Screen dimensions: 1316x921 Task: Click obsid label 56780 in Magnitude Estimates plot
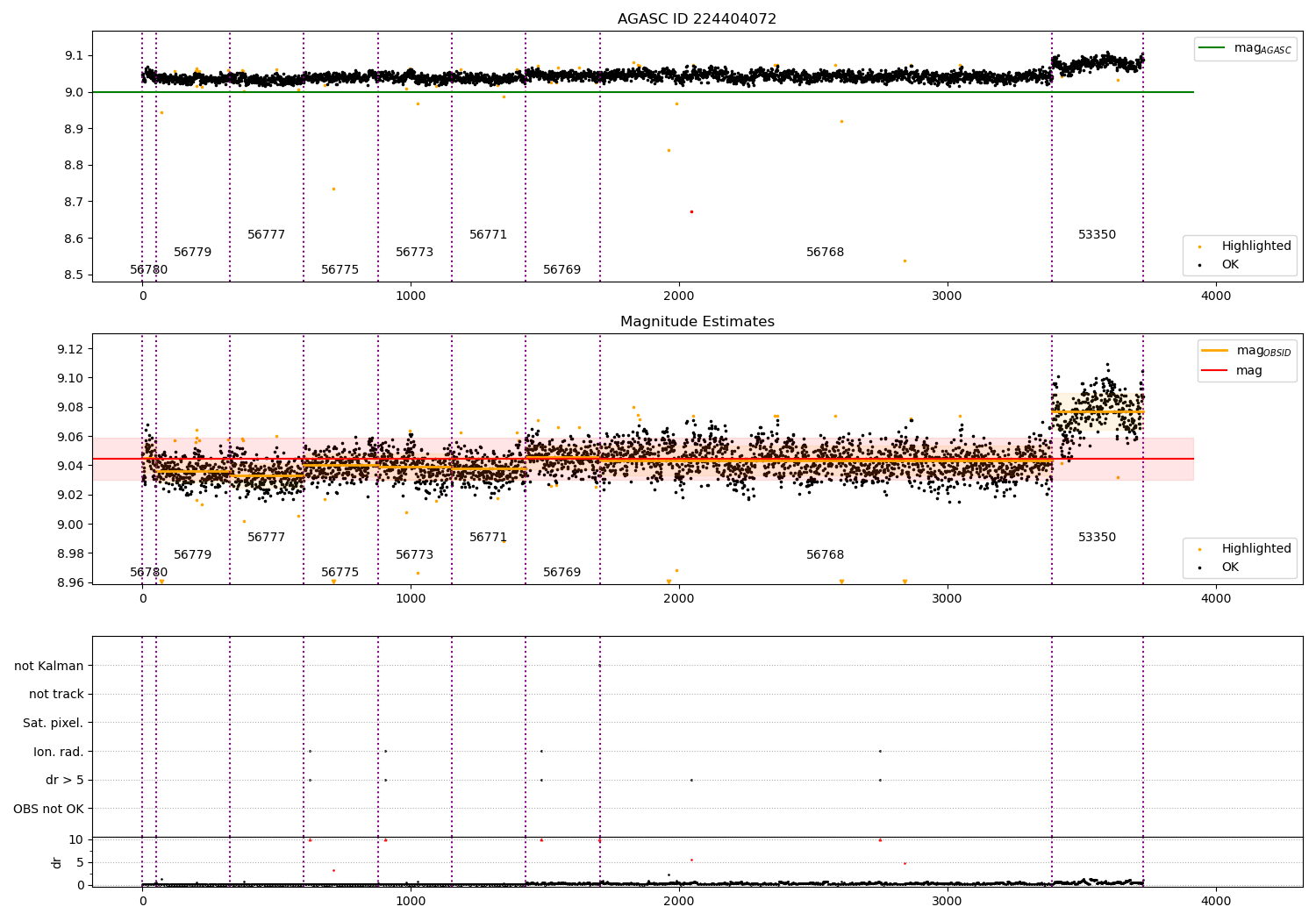click(x=149, y=573)
